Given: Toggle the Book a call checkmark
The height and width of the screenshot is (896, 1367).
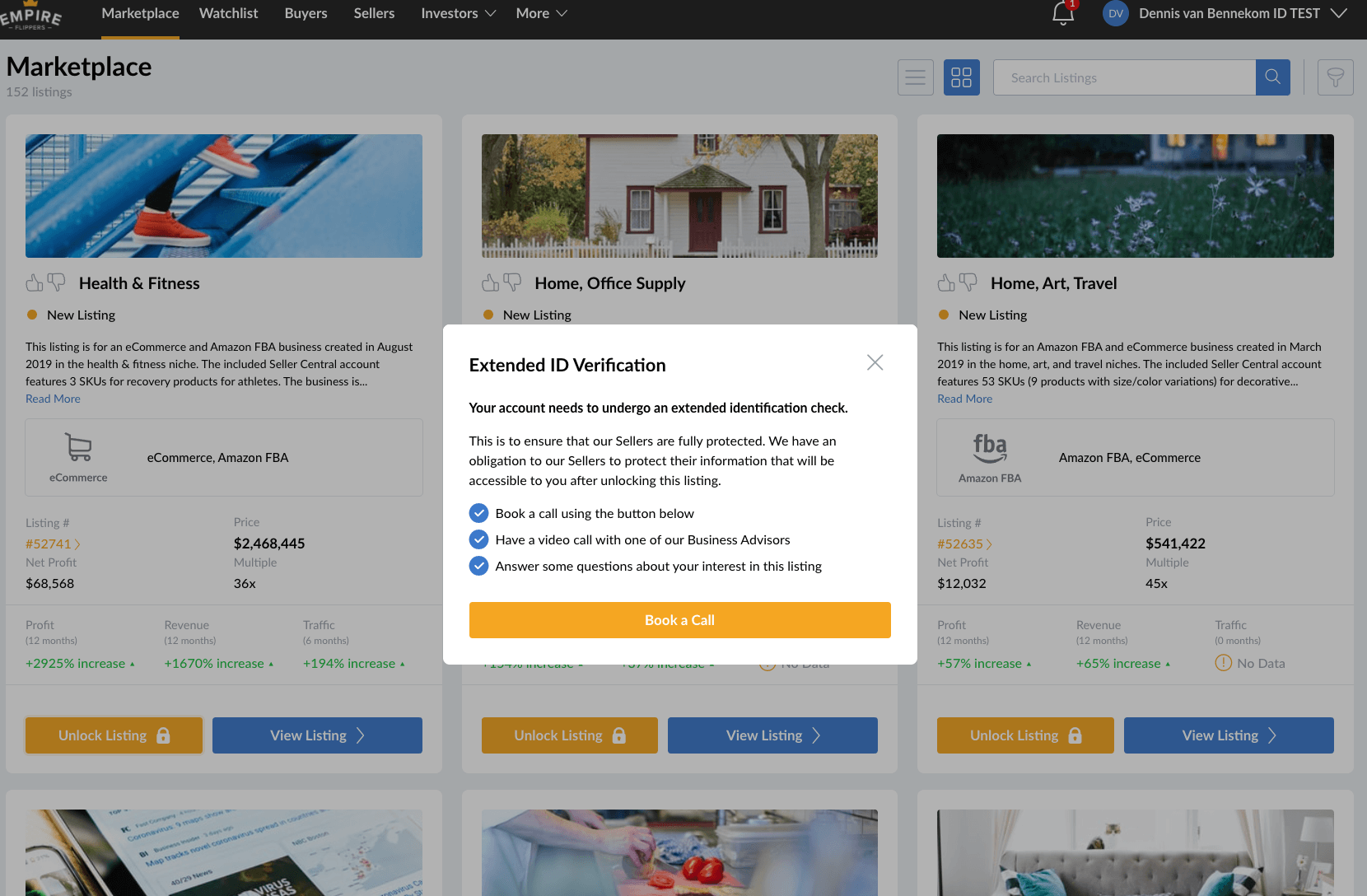Looking at the screenshot, I should tap(478, 514).
